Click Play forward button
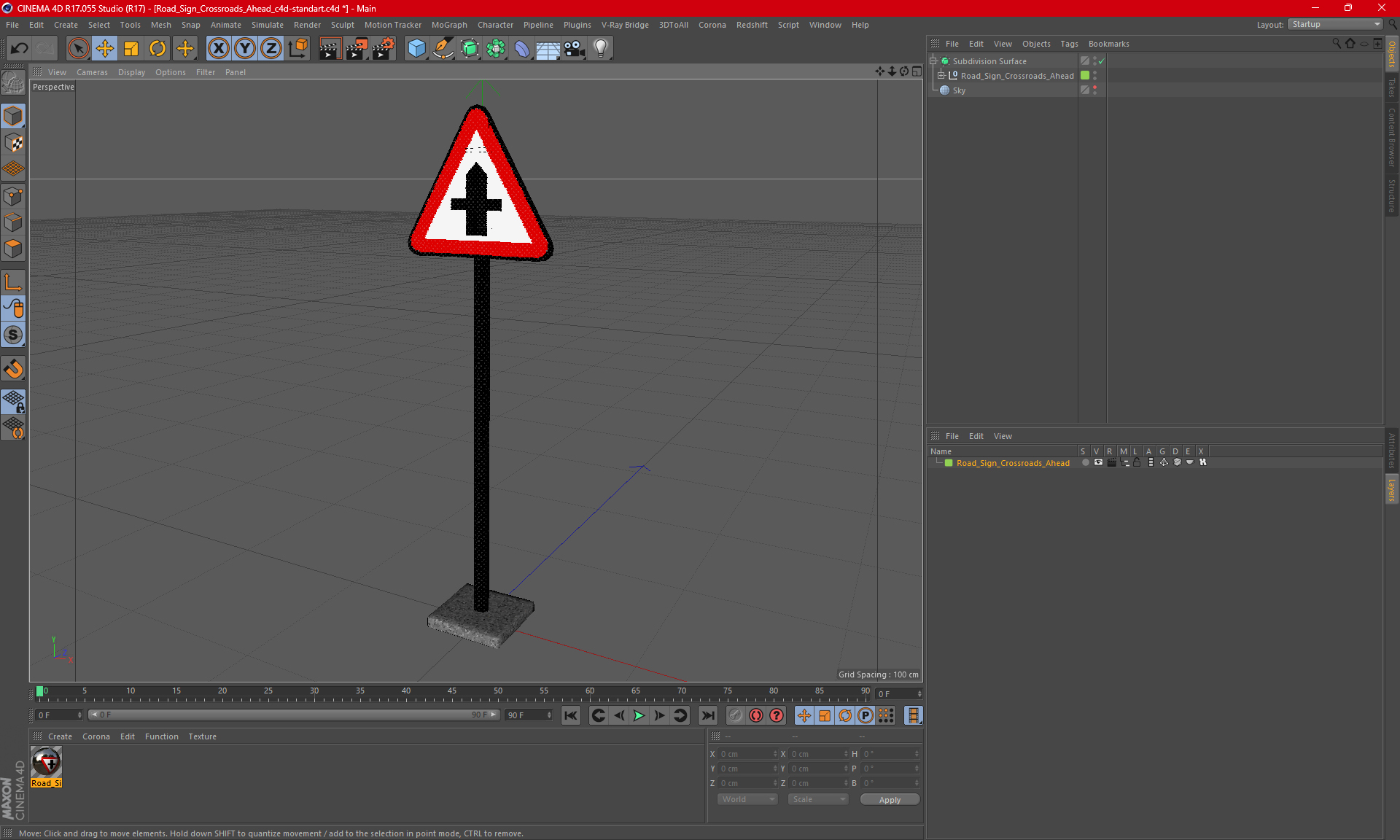The width and height of the screenshot is (1400, 840). point(639,715)
